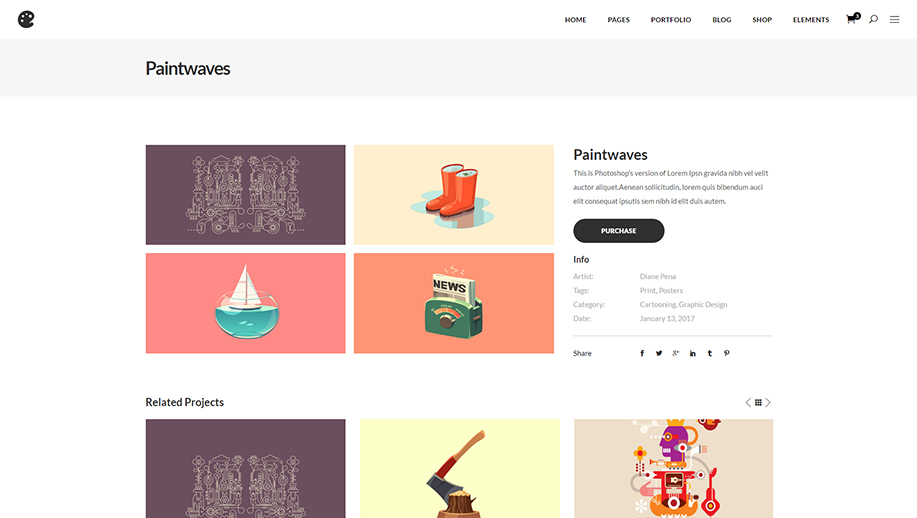Click the Purchase button
Image resolution: width=917 pixels, height=518 pixels.
619,231
